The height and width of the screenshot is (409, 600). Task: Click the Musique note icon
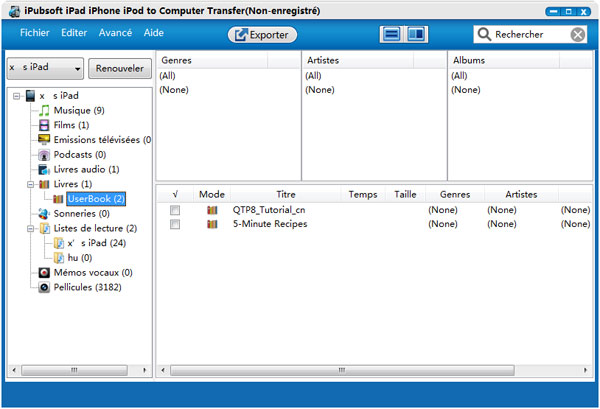tap(44, 111)
